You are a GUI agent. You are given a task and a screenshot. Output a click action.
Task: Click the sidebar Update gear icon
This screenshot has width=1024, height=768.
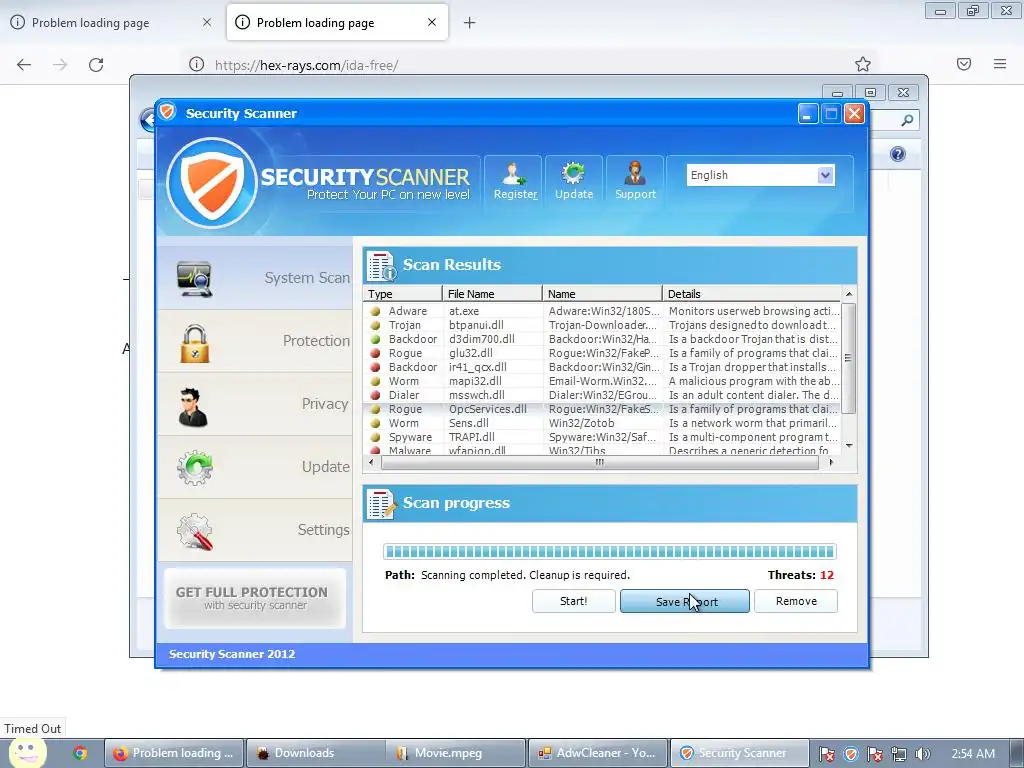click(x=195, y=468)
